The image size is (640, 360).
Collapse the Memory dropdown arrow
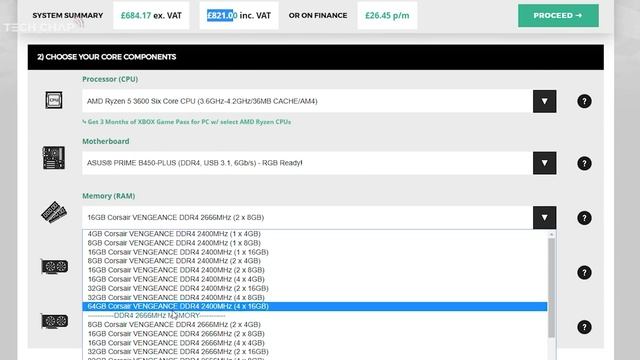tap(544, 218)
